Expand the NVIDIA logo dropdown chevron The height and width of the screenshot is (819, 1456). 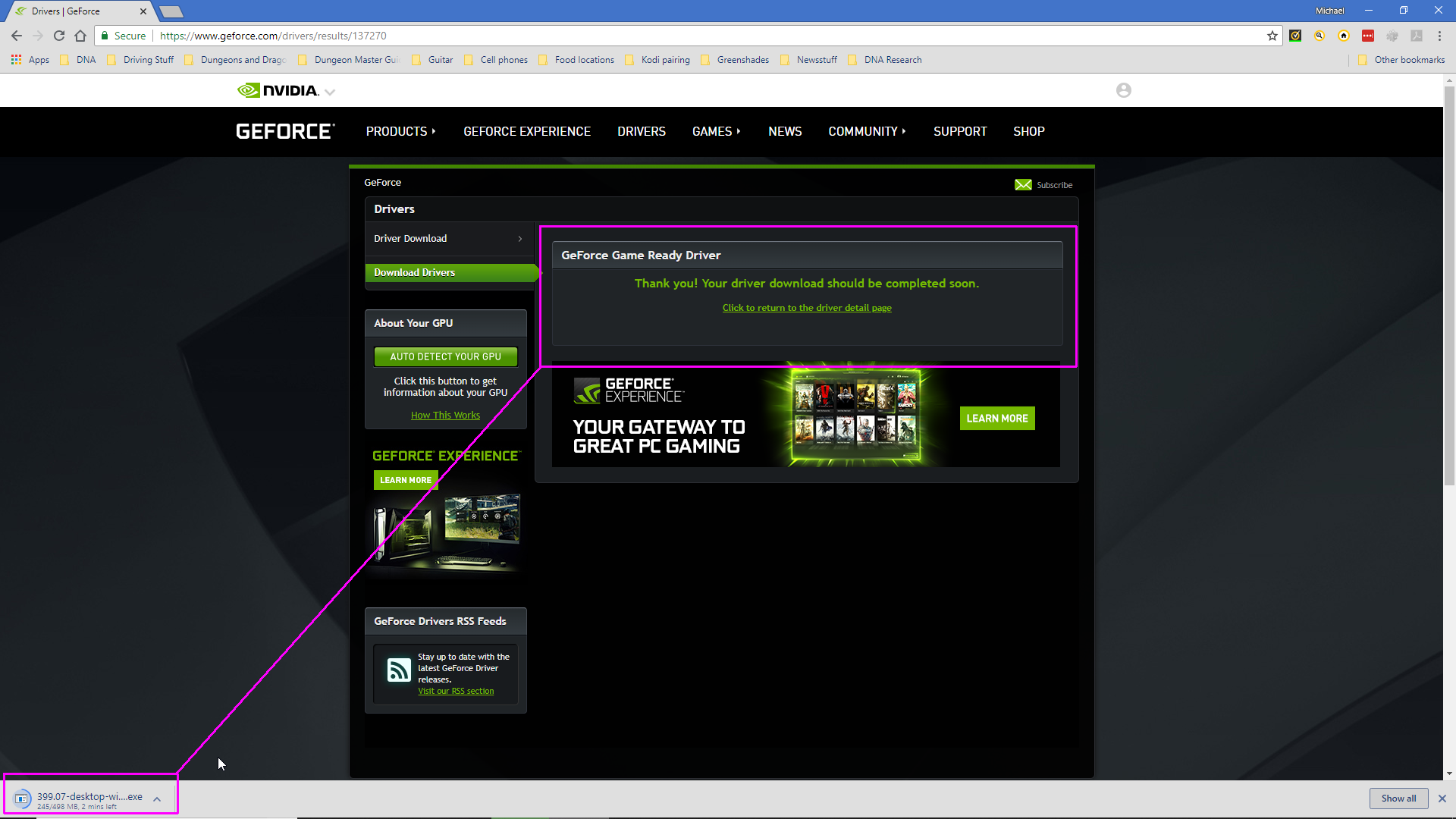coord(330,92)
